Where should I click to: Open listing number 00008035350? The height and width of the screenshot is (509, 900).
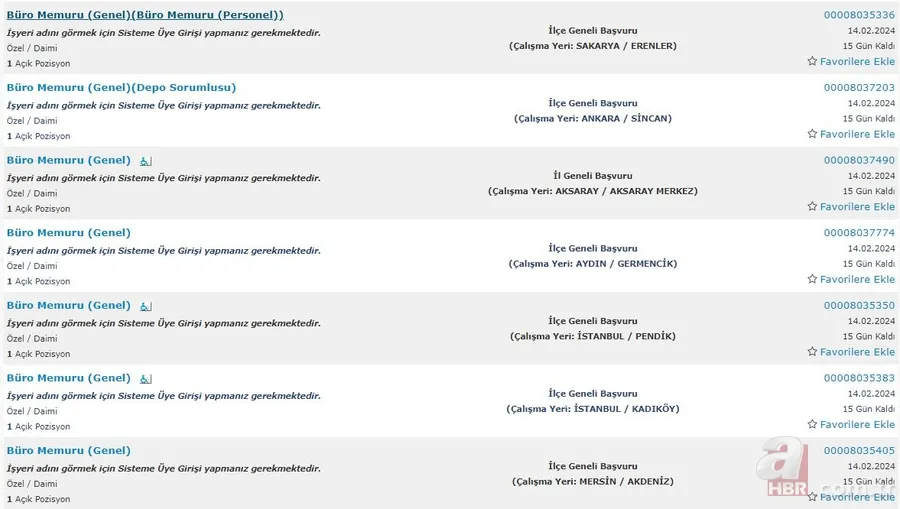pos(859,305)
